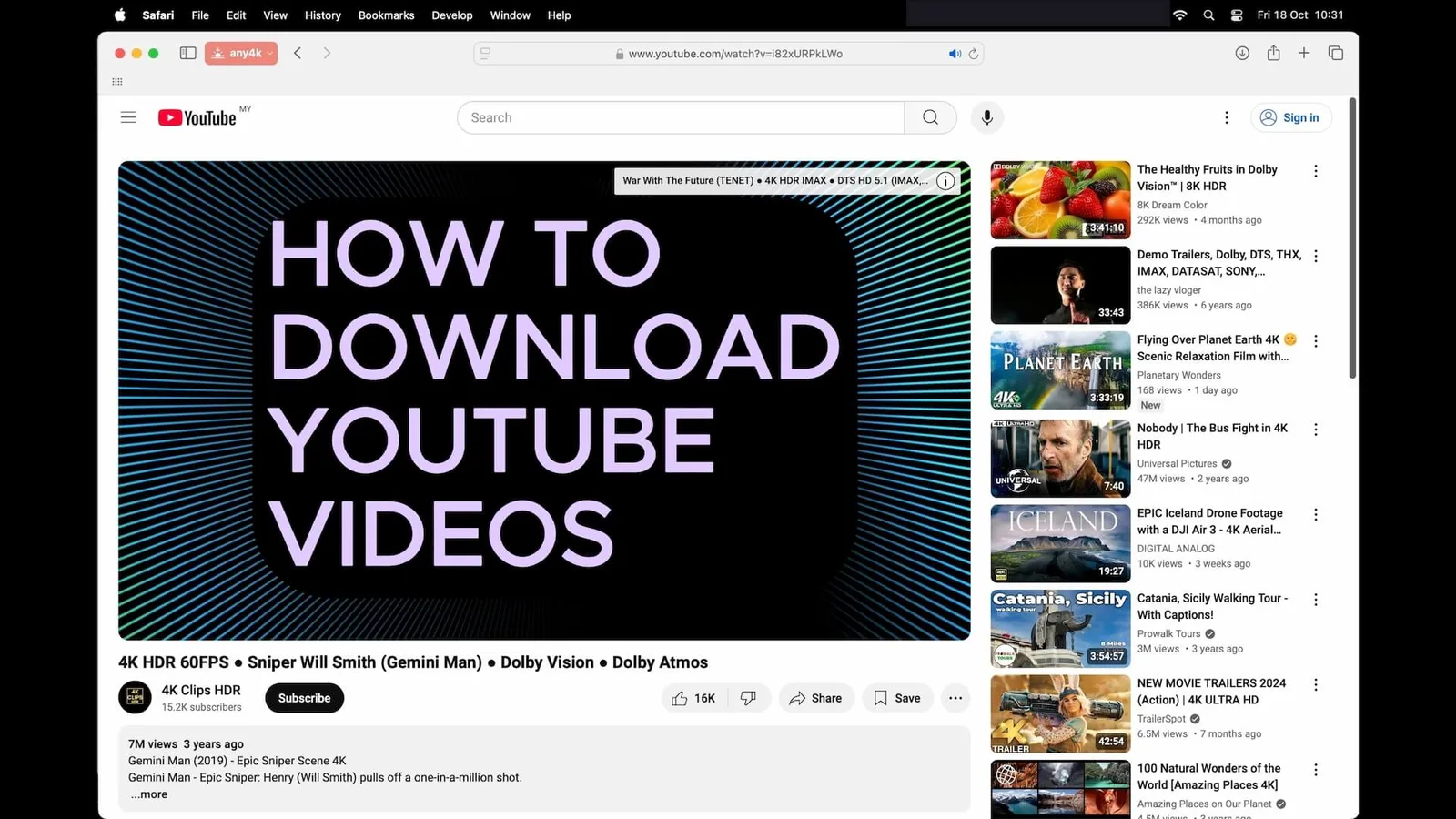
Task: Open the any4k extension dropdown
Action: click(241, 53)
